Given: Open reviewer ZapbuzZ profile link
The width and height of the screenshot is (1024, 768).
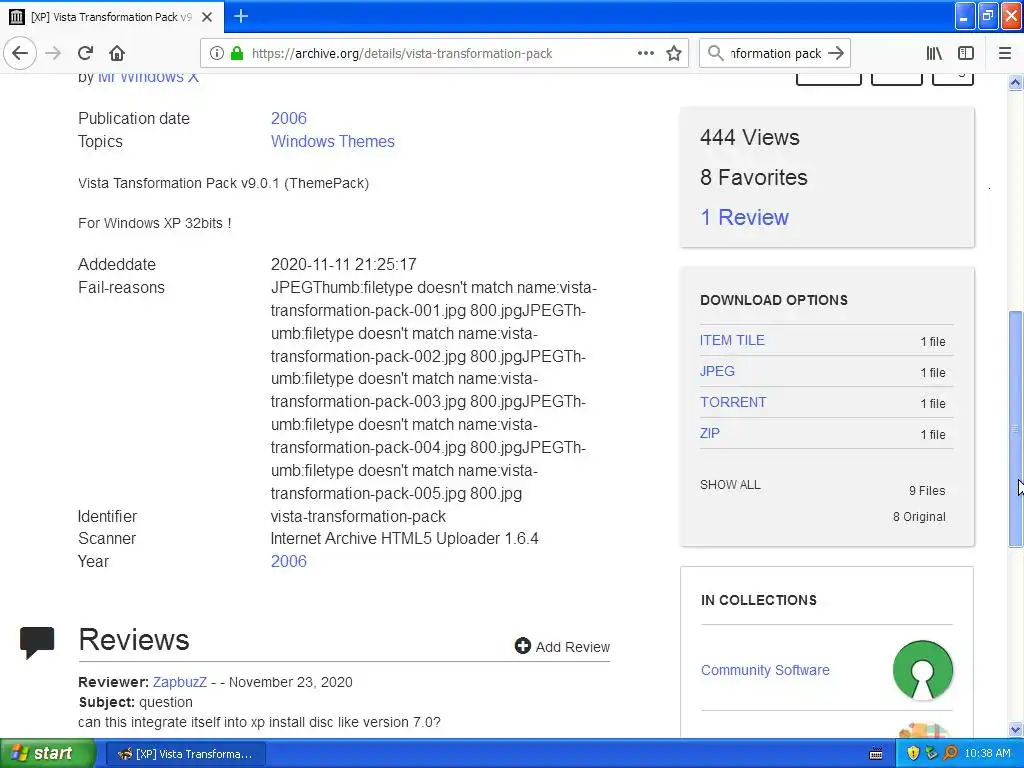Looking at the screenshot, I should pos(180,682).
